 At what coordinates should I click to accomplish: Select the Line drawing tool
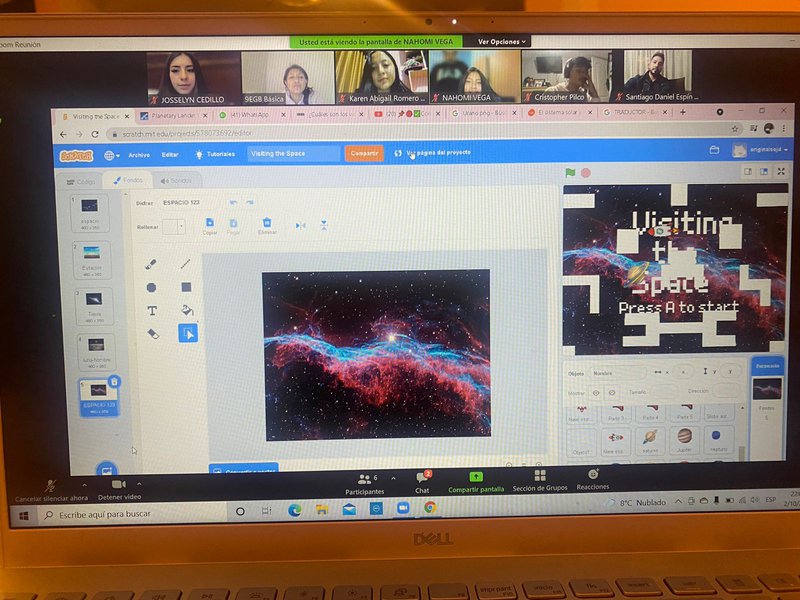click(x=186, y=264)
